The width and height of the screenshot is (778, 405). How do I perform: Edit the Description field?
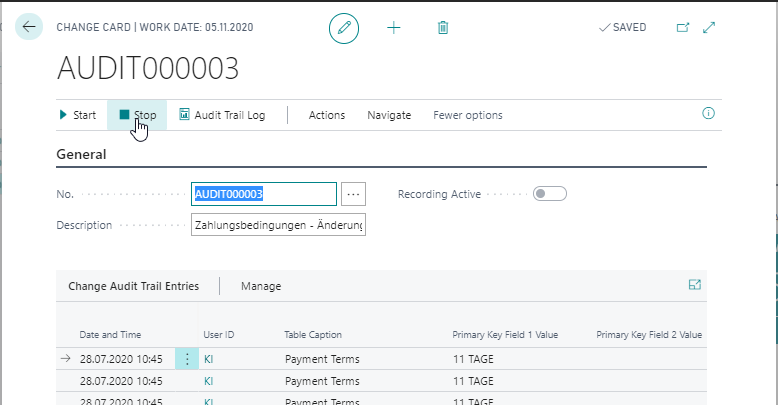(x=278, y=225)
